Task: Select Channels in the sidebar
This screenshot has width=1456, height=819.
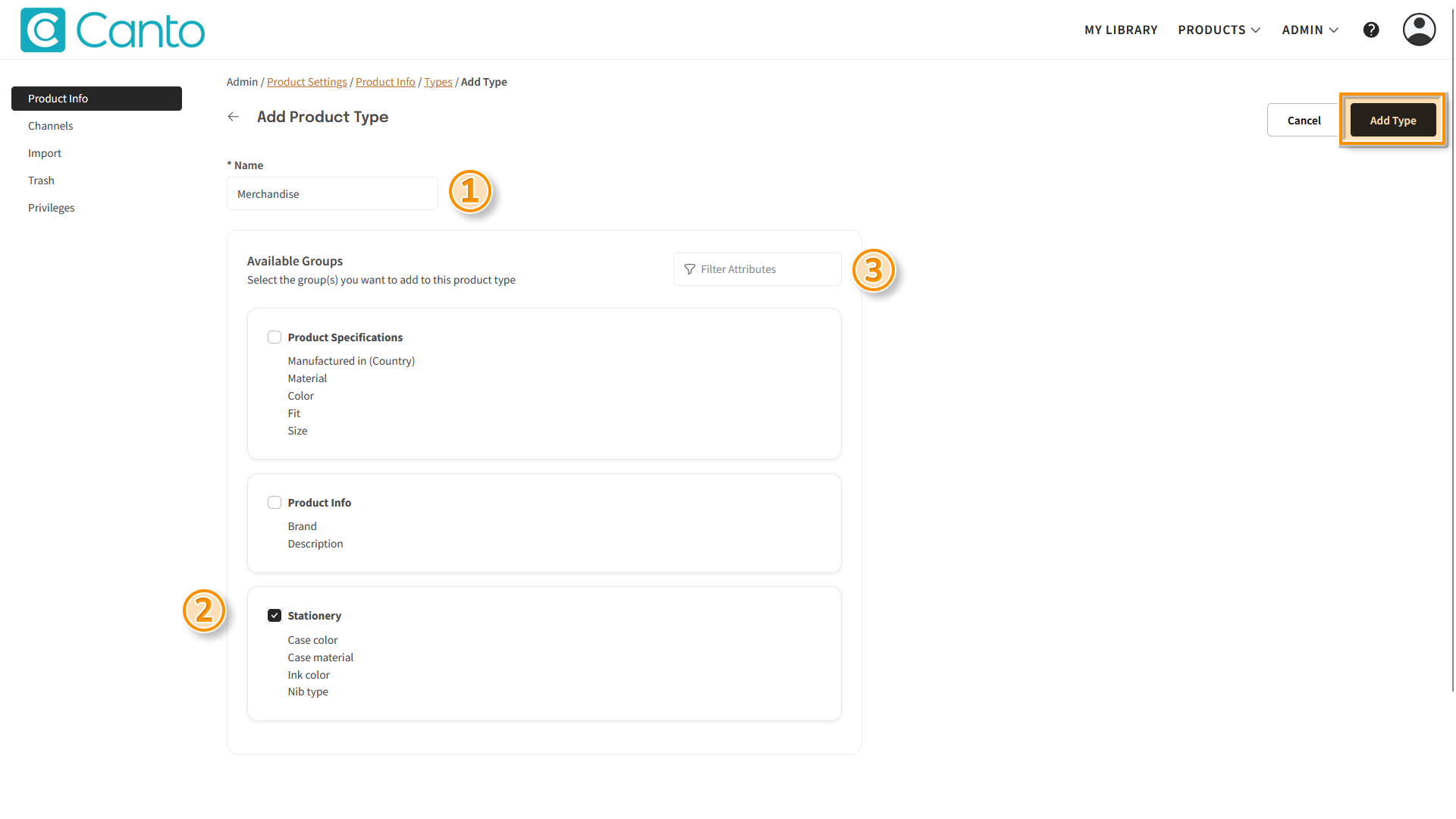Action: (x=51, y=126)
